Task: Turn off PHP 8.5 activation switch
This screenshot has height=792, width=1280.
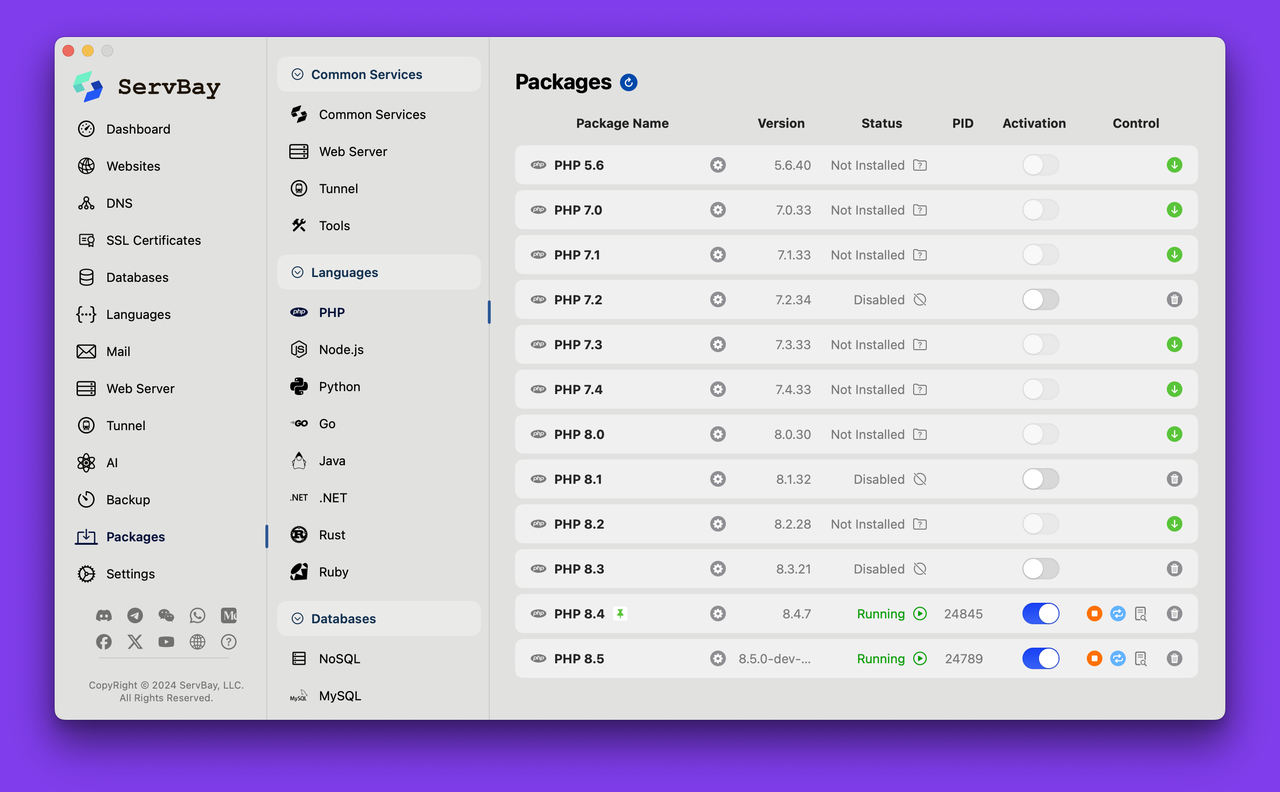Action: coord(1040,659)
